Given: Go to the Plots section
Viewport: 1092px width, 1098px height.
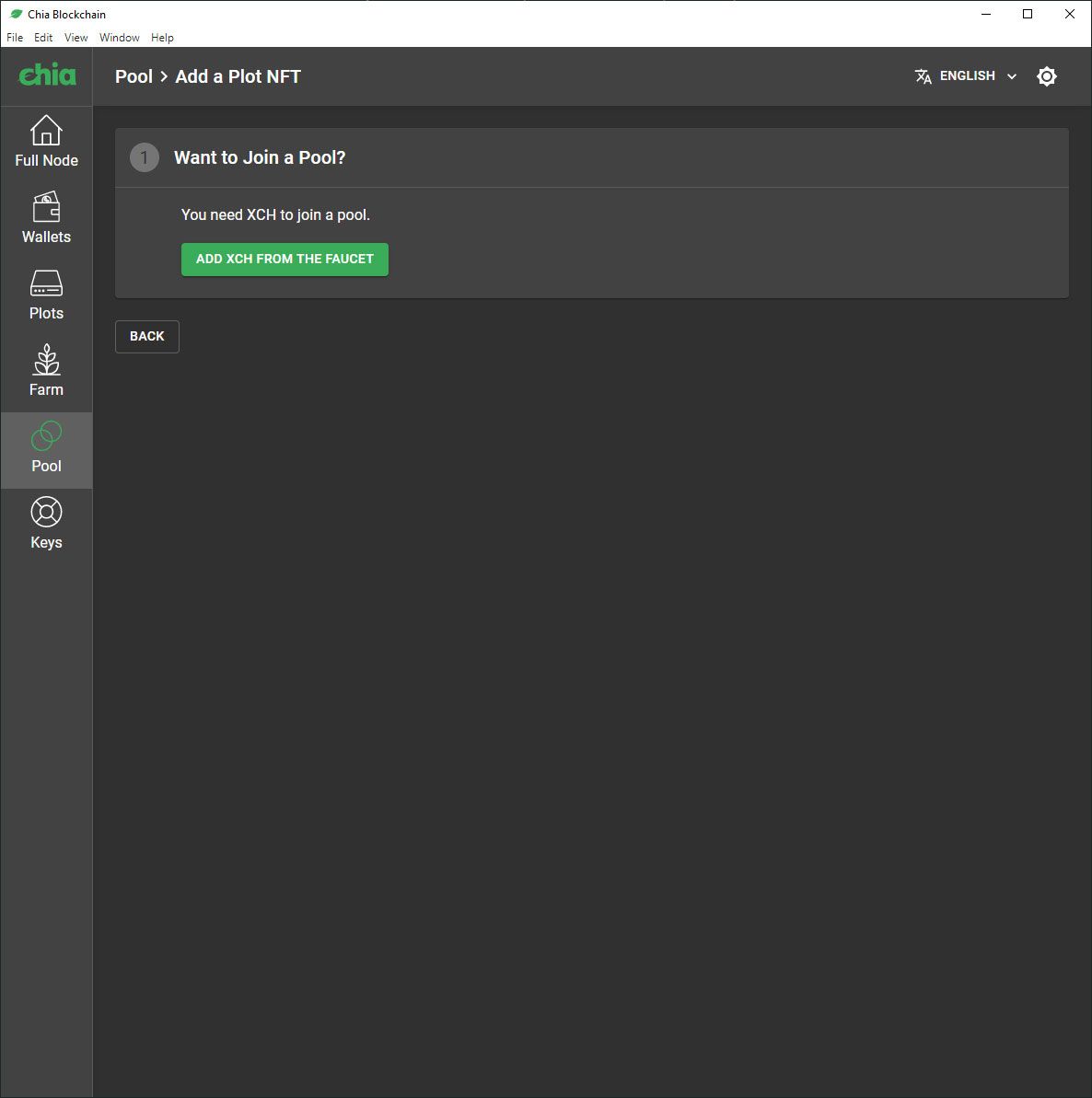Looking at the screenshot, I should (x=46, y=295).
